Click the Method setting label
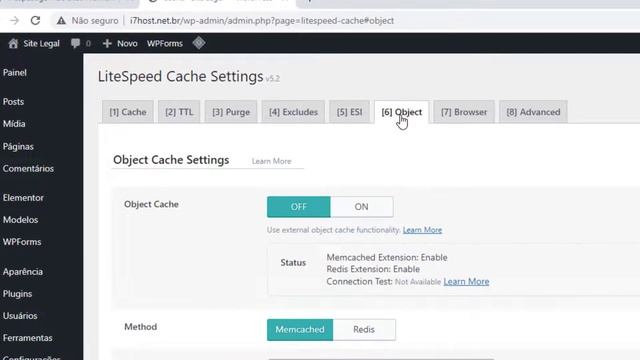The image size is (640, 360). 140,327
